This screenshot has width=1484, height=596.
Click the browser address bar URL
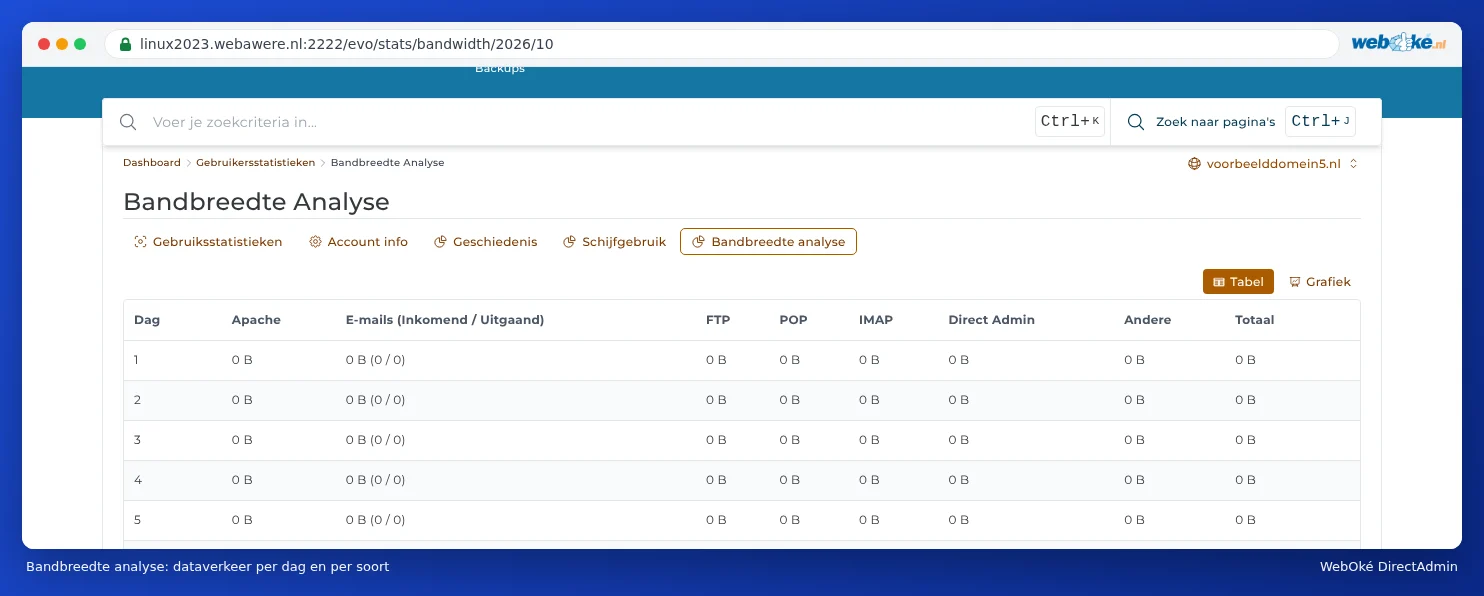[x=347, y=44]
